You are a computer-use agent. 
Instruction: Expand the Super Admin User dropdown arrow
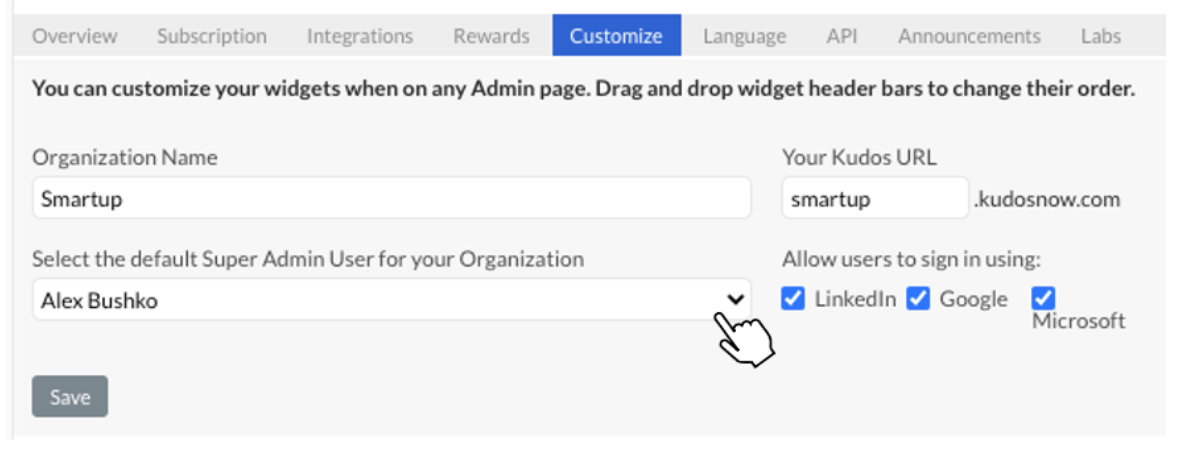735,299
